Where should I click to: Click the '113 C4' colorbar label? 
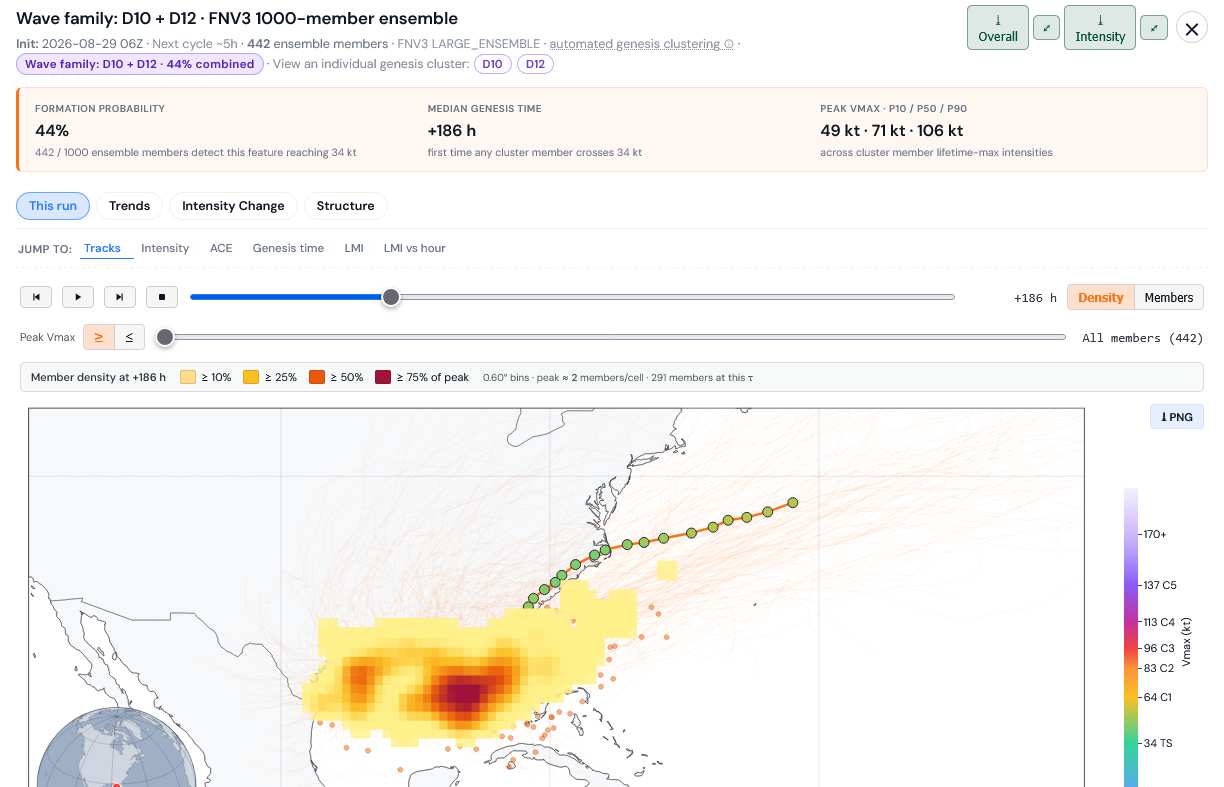click(1161, 622)
